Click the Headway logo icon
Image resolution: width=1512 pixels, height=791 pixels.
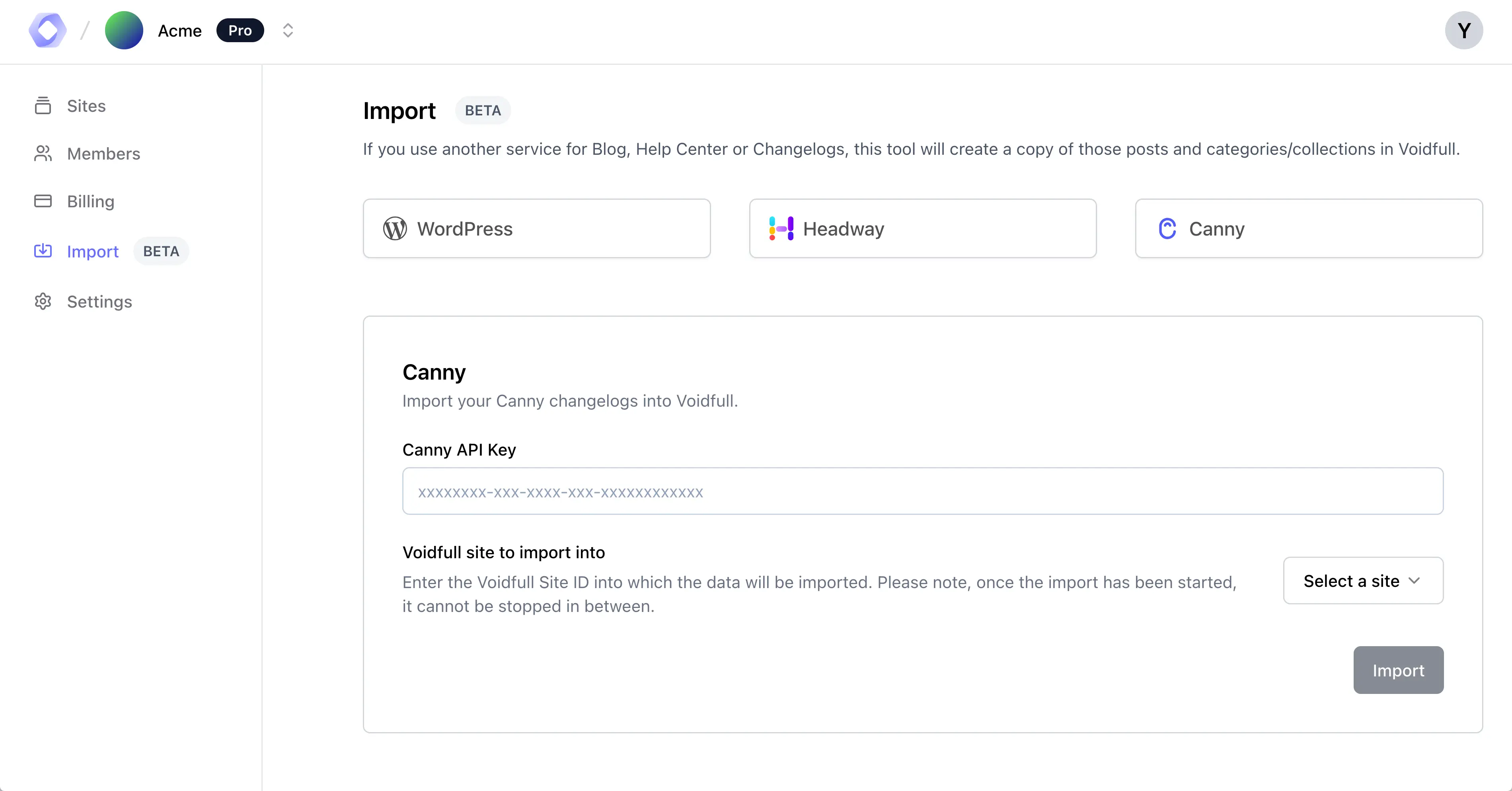click(x=781, y=229)
